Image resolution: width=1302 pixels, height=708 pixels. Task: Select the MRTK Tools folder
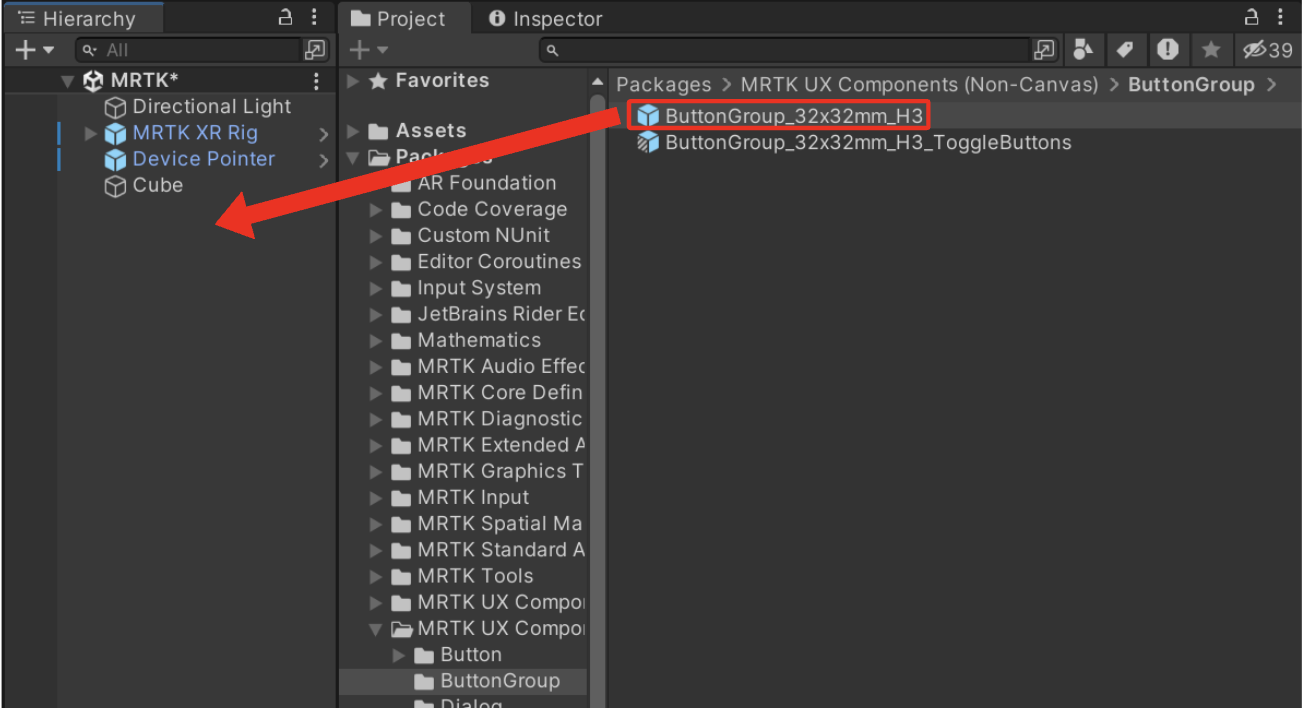pos(475,576)
